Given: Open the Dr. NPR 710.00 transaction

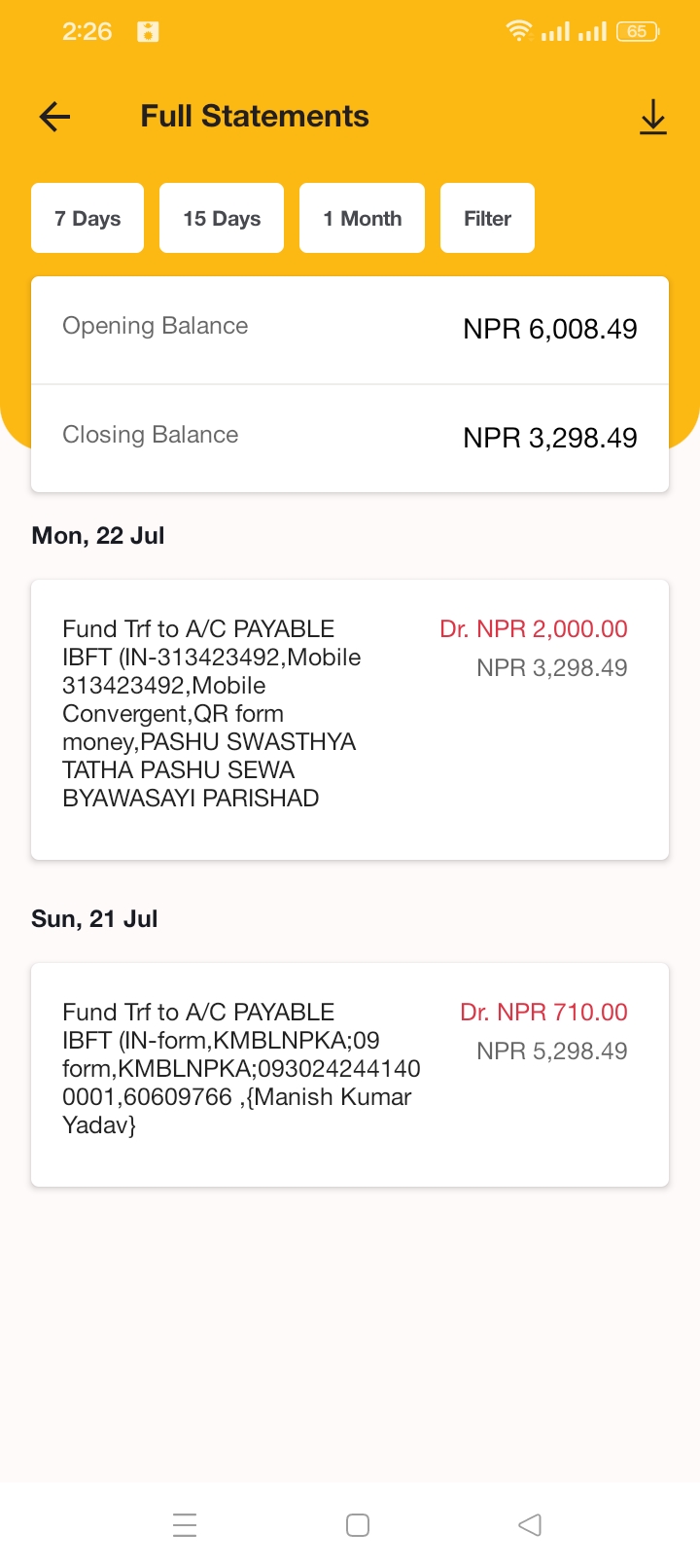Looking at the screenshot, I should [x=350, y=1075].
